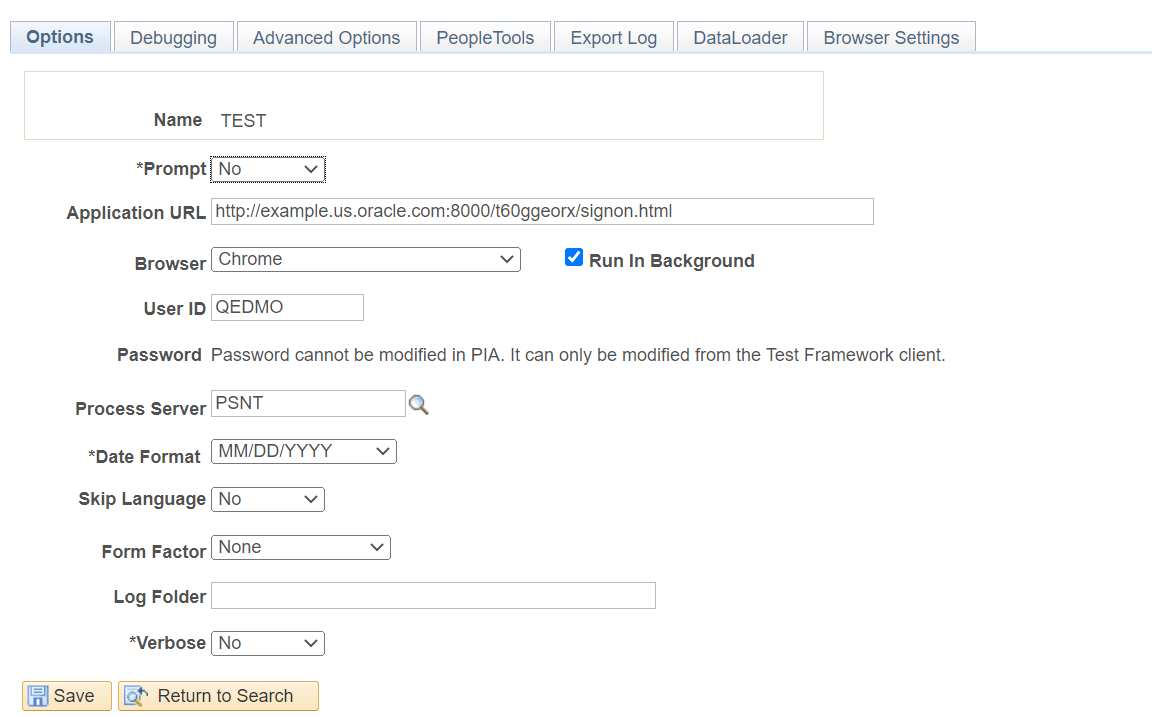Click Return to Search
This screenshot has height=717, width=1152.
tap(218, 695)
